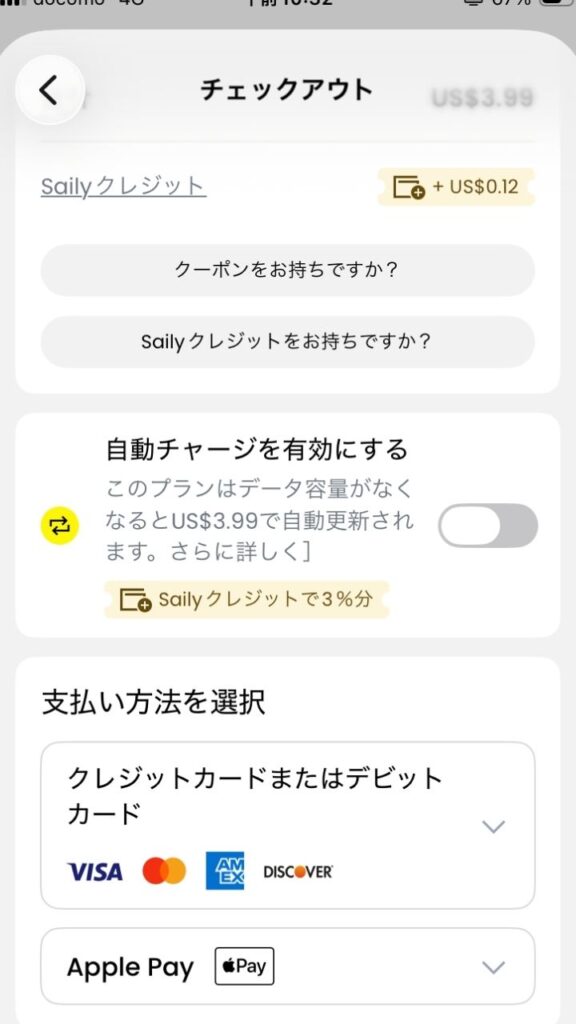Tap the back arrow on checkout screen
Image resolution: width=576 pixels, height=1024 pixels.
pyautogui.click(x=49, y=88)
